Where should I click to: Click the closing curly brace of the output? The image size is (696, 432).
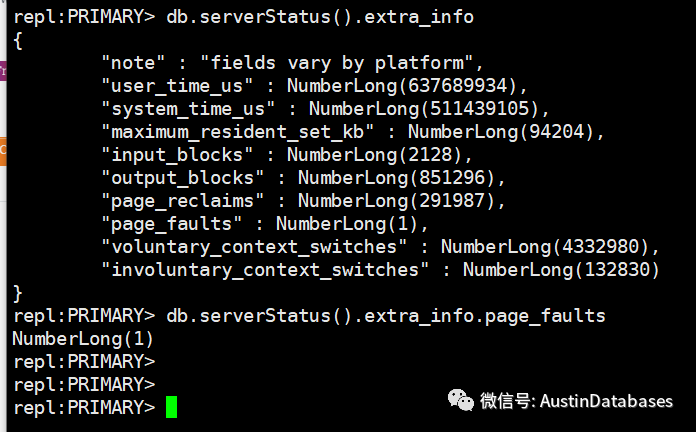[x=18, y=293]
